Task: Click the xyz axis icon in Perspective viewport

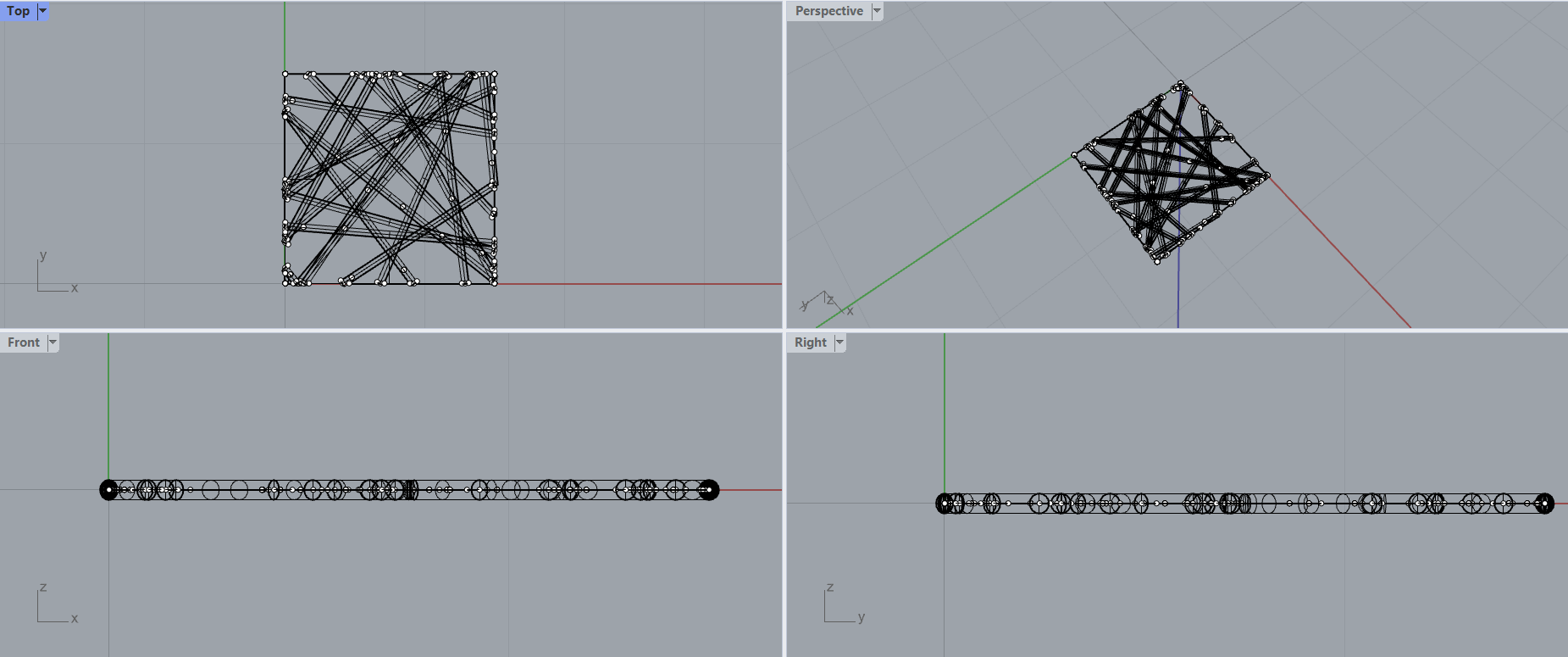Action: pos(826,303)
